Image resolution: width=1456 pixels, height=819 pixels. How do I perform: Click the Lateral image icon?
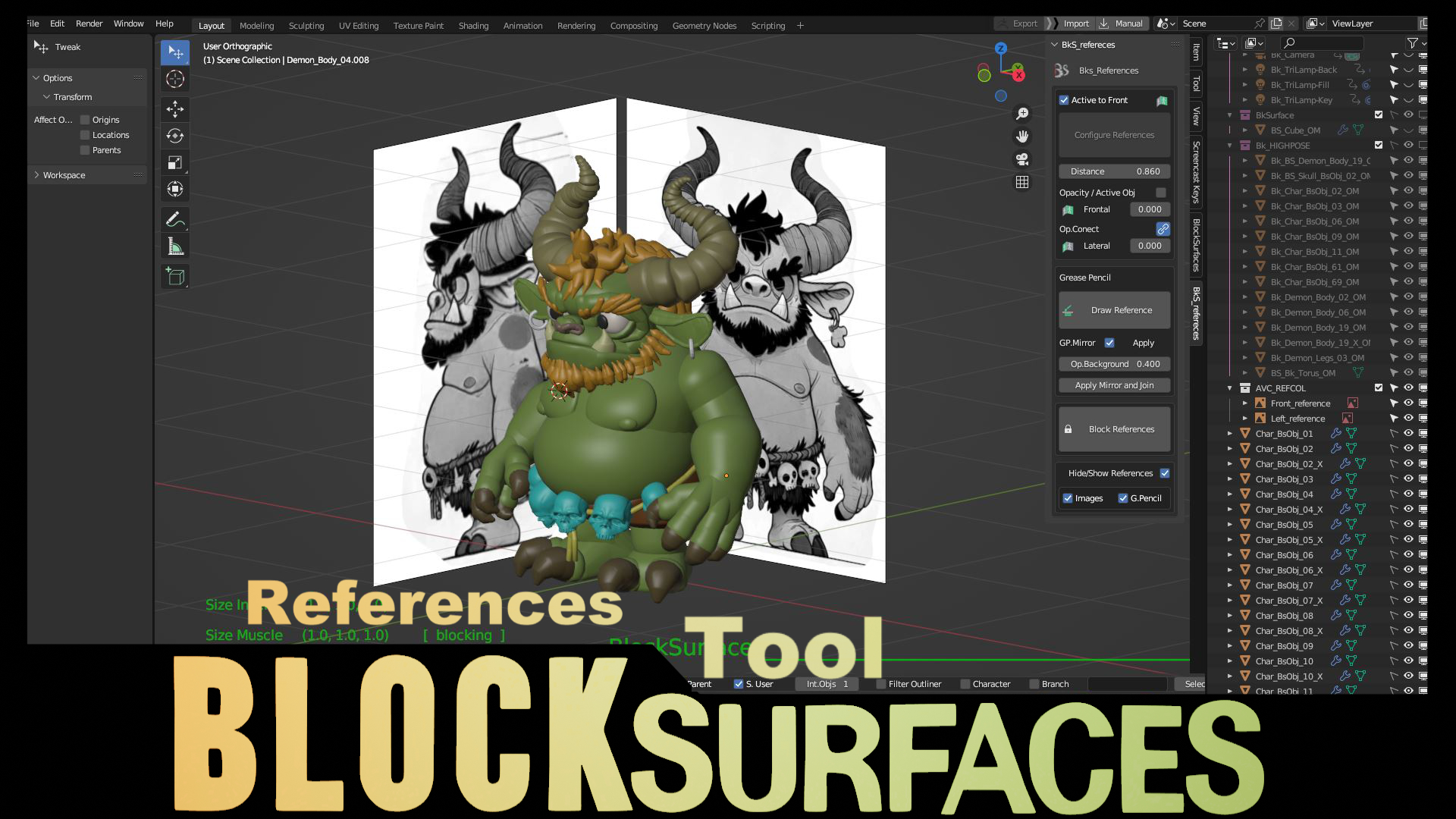1068,246
